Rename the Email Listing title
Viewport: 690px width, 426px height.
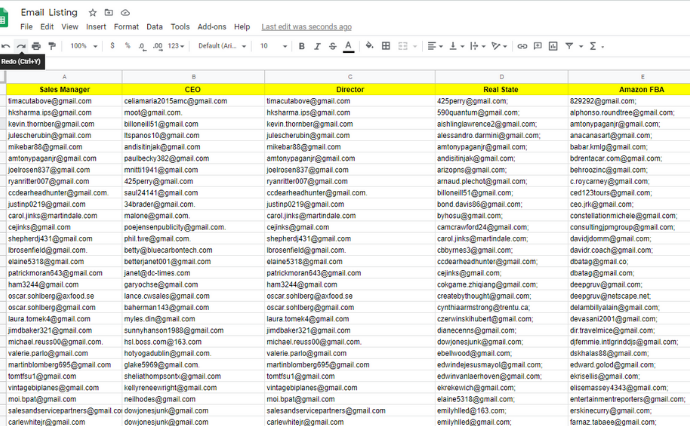[x=49, y=12]
